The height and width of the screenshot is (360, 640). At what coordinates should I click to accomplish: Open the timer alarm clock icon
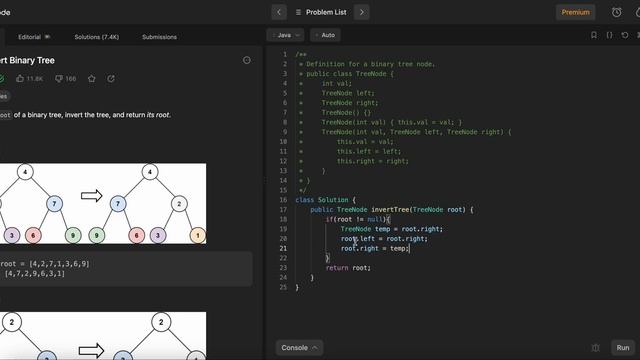(x=616, y=12)
